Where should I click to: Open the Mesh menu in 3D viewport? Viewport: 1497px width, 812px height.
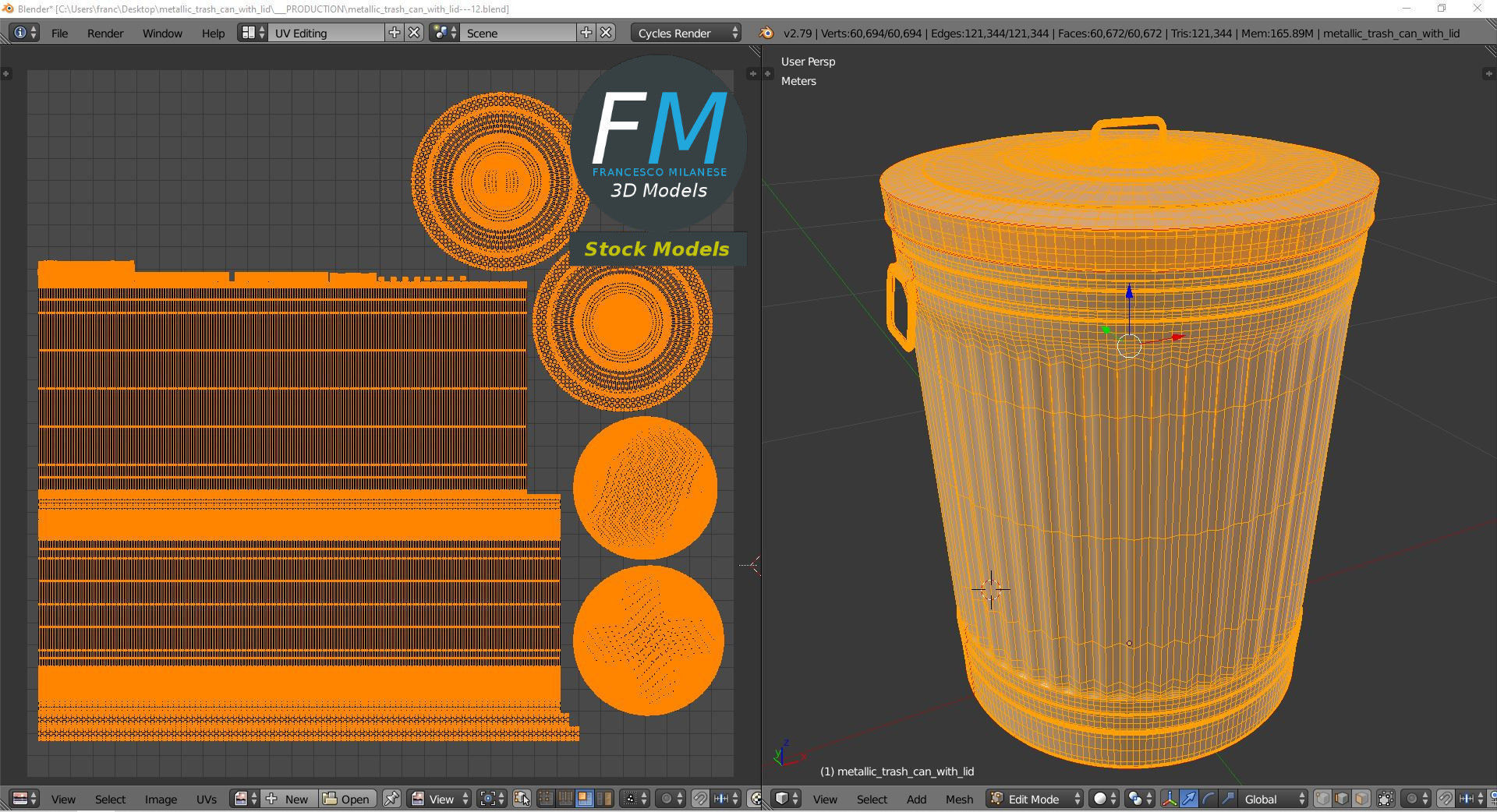959,799
